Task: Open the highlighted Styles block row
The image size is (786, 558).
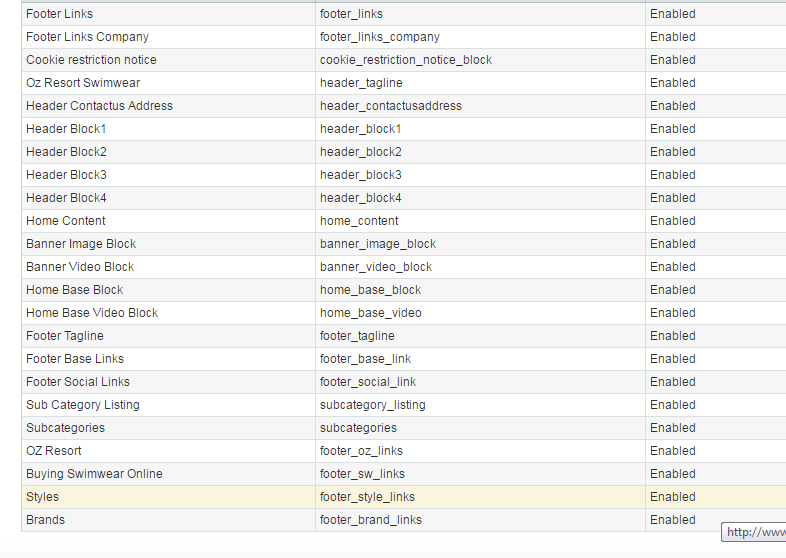Action: click(x=42, y=497)
